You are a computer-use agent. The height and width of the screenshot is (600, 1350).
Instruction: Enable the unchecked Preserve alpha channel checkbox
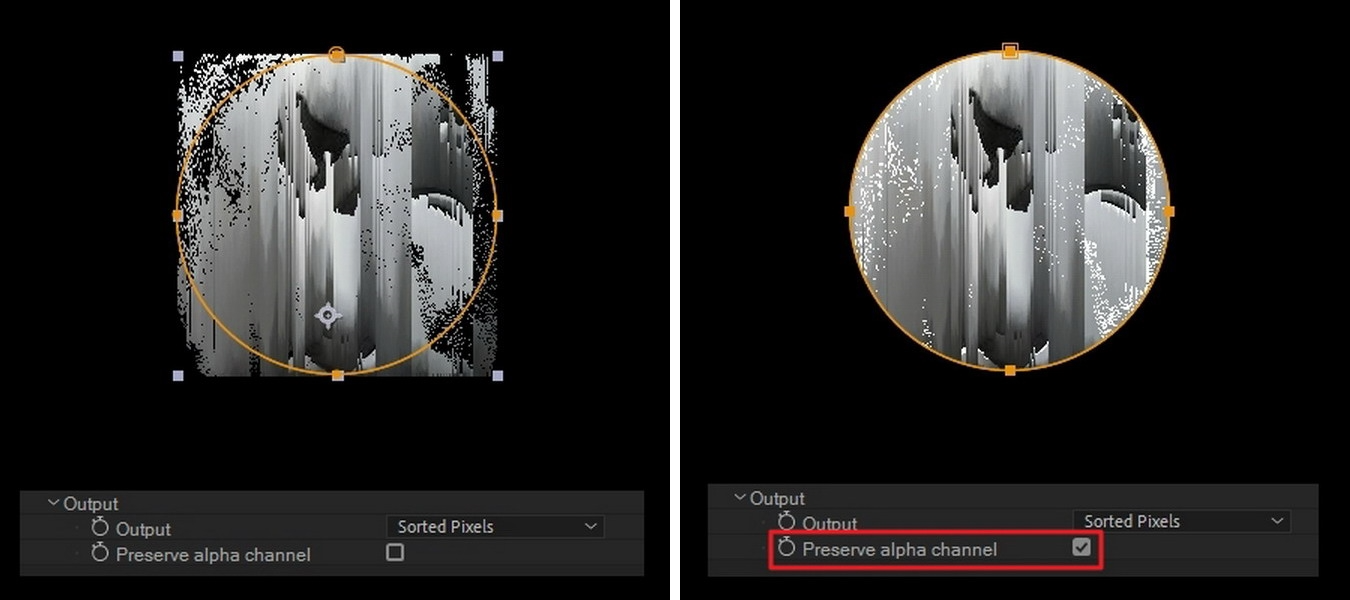click(395, 552)
